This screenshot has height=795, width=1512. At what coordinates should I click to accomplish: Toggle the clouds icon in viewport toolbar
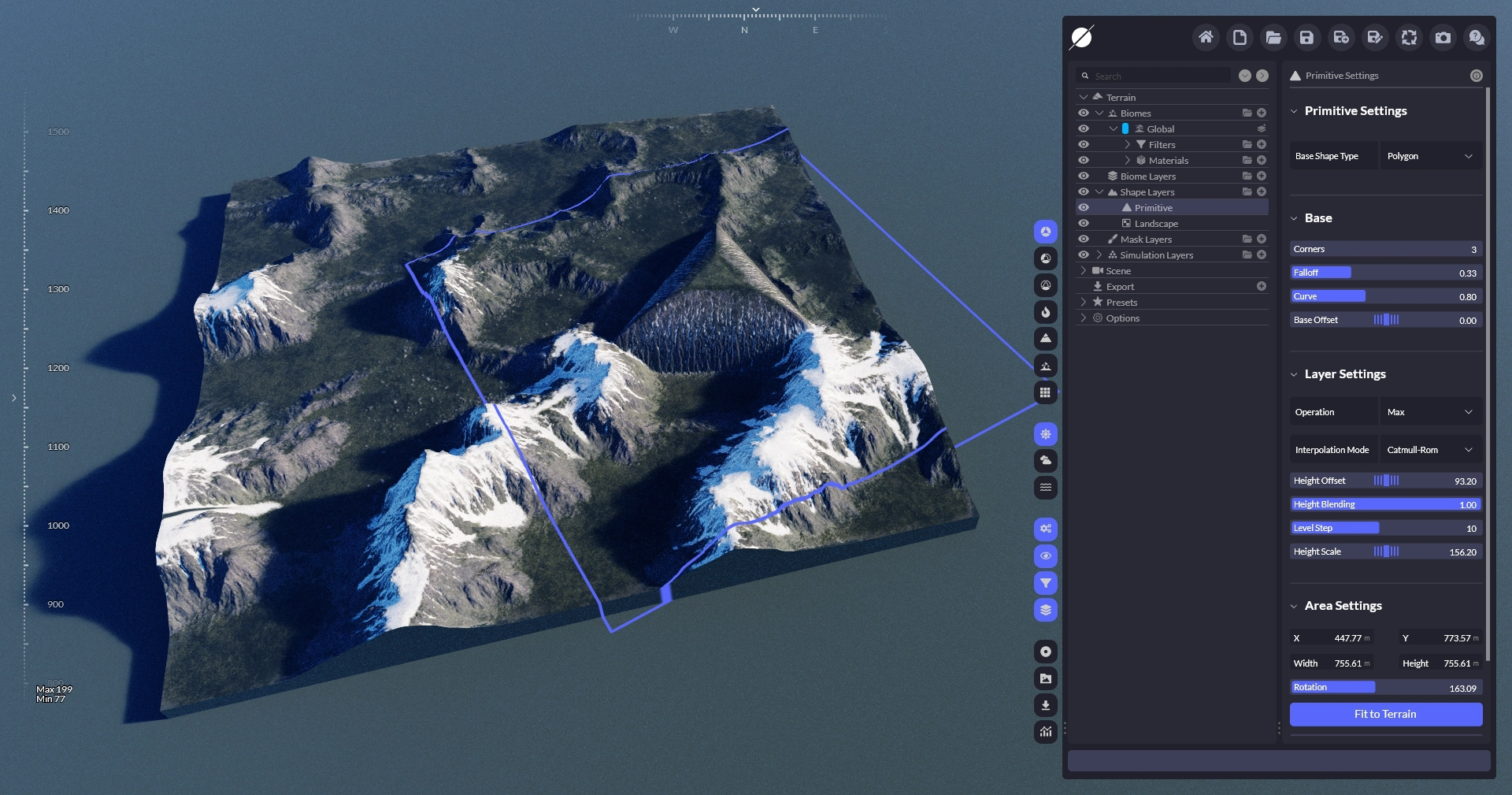[x=1045, y=461]
